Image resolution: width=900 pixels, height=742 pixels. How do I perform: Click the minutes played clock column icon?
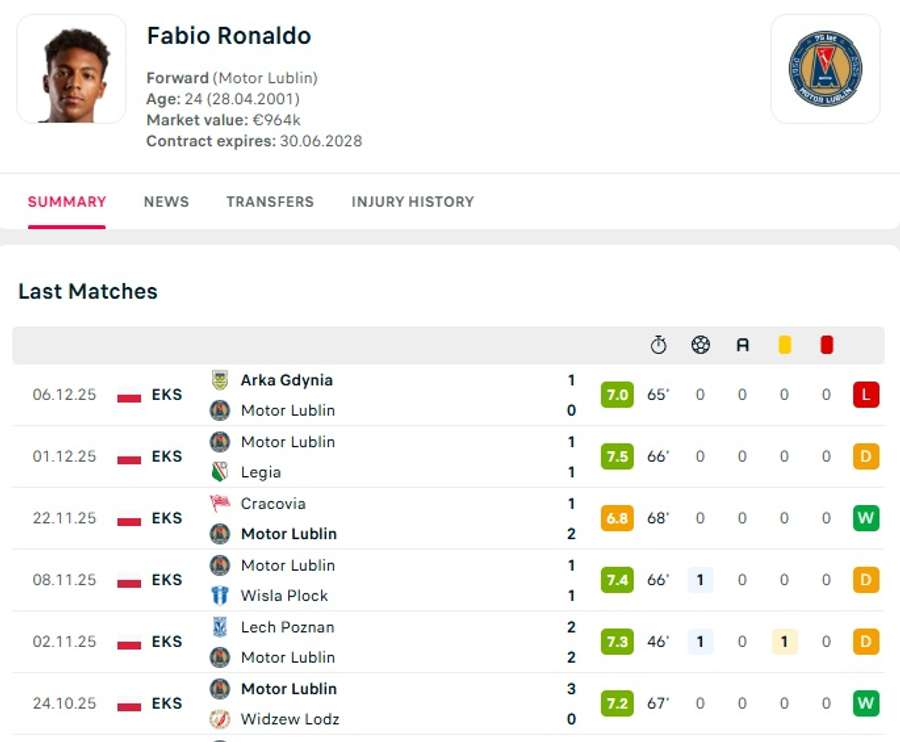659,344
